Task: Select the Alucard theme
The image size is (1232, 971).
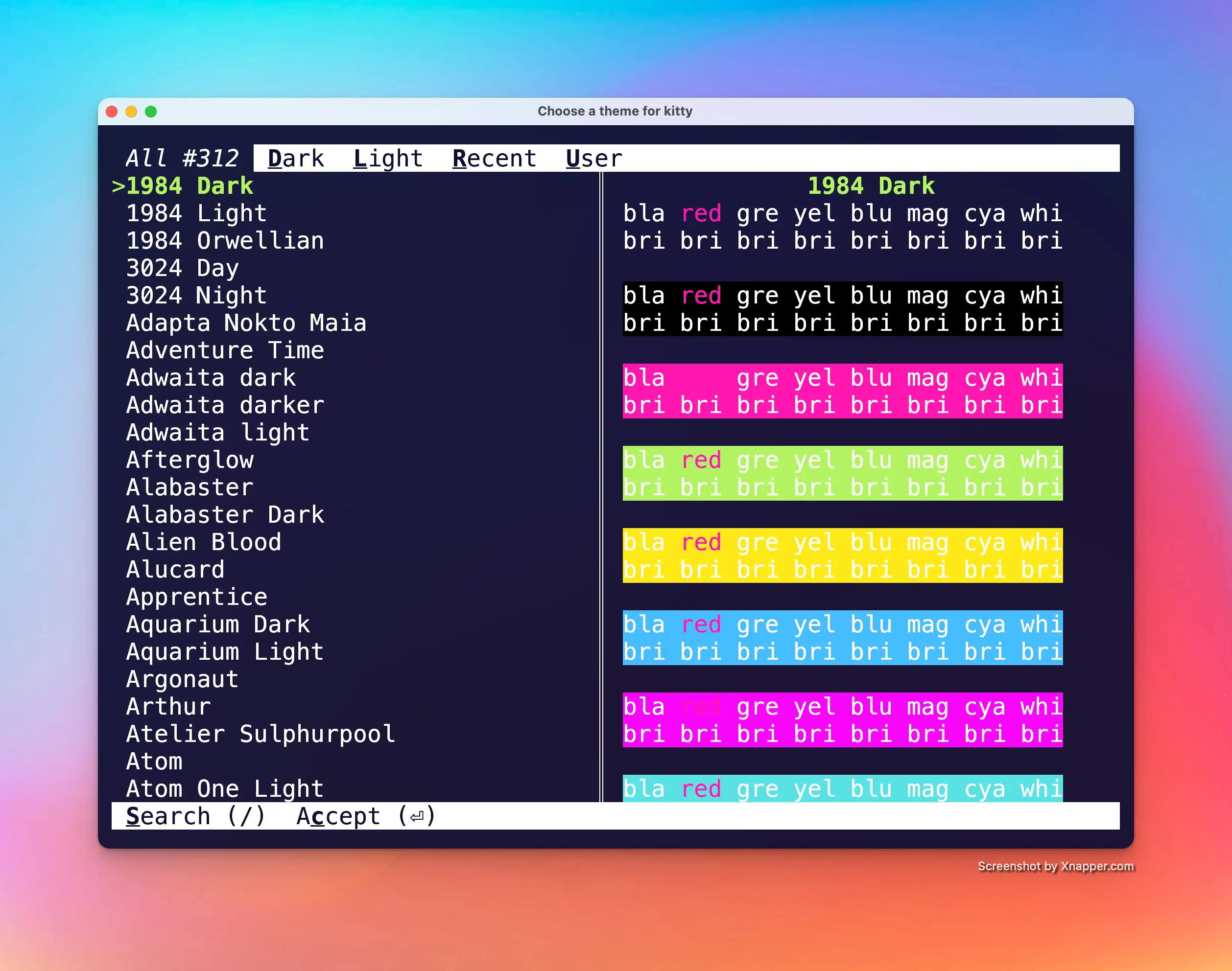Action: pos(175,569)
